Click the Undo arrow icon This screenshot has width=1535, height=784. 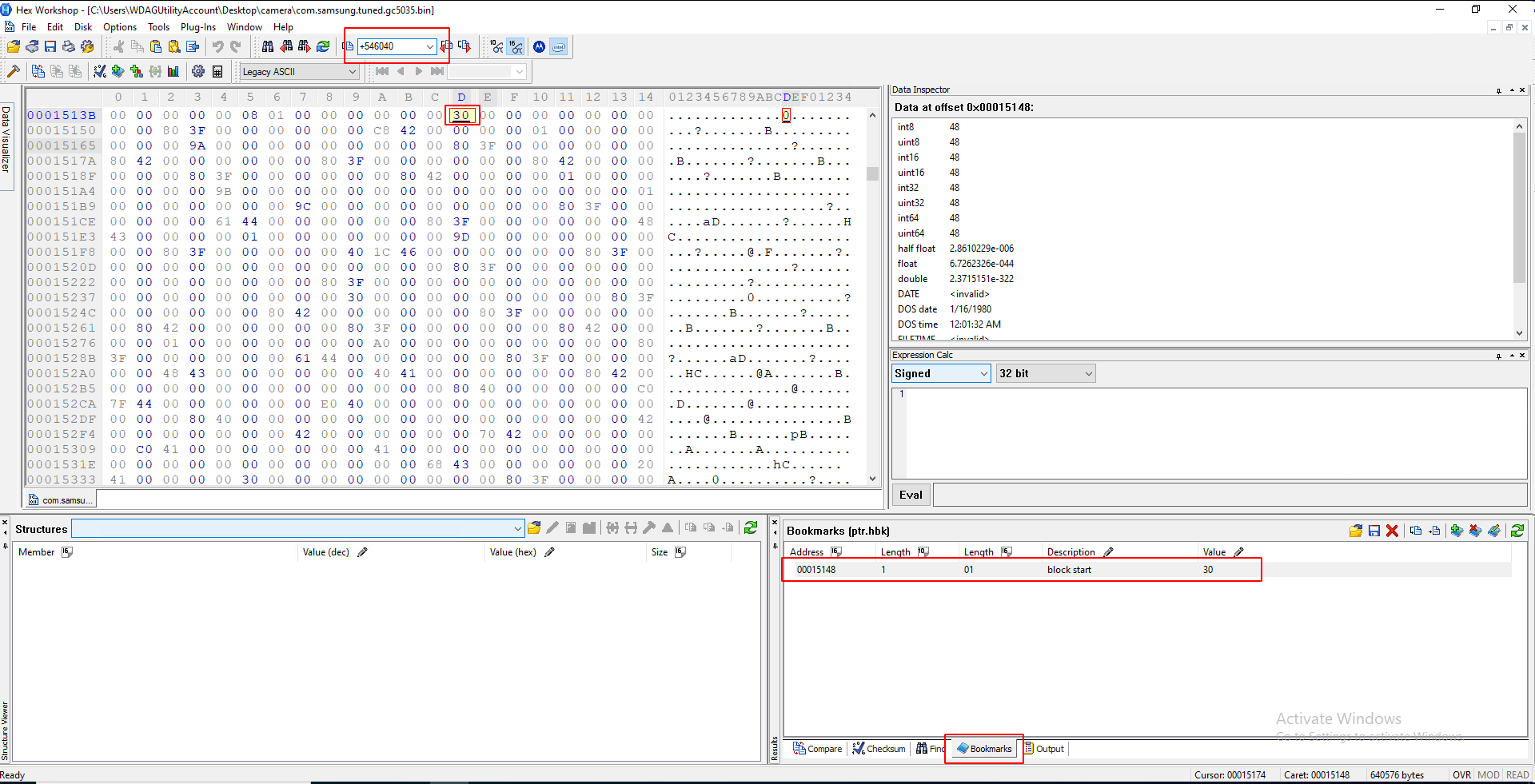(x=217, y=46)
